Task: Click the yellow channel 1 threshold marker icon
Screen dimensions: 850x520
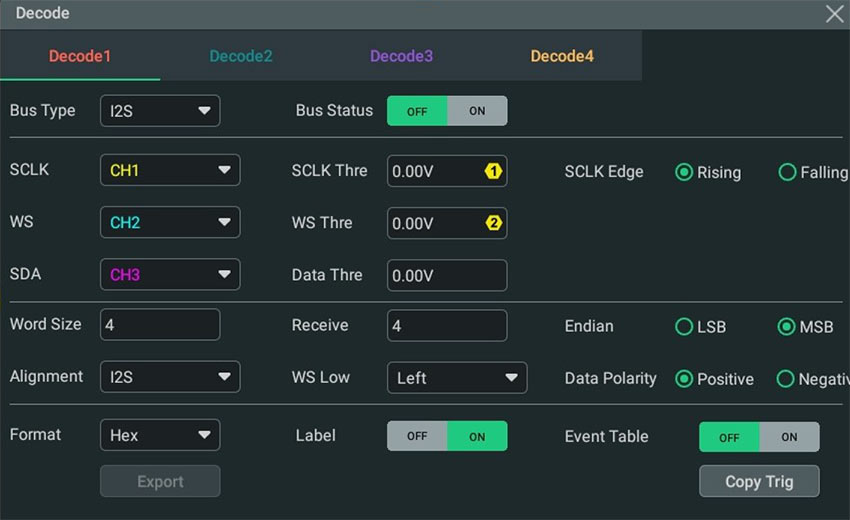Action: pos(493,171)
